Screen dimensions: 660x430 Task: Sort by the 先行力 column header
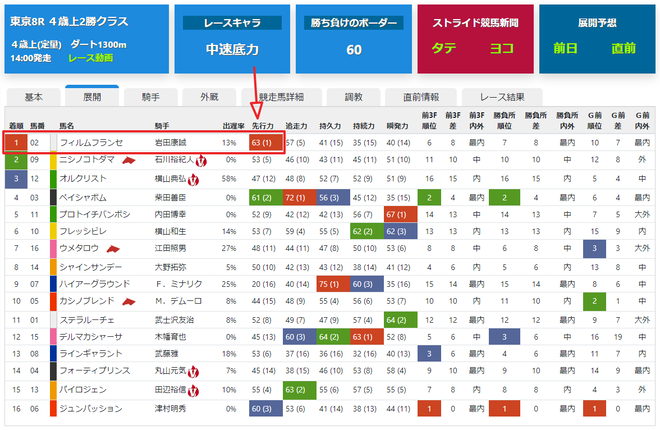pyautogui.click(x=263, y=126)
